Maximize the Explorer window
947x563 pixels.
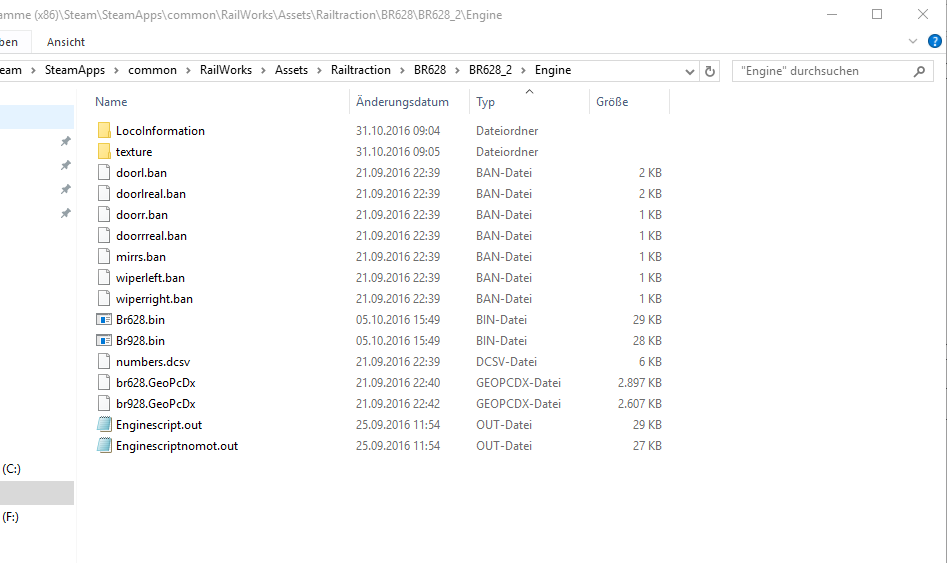pos(877,14)
